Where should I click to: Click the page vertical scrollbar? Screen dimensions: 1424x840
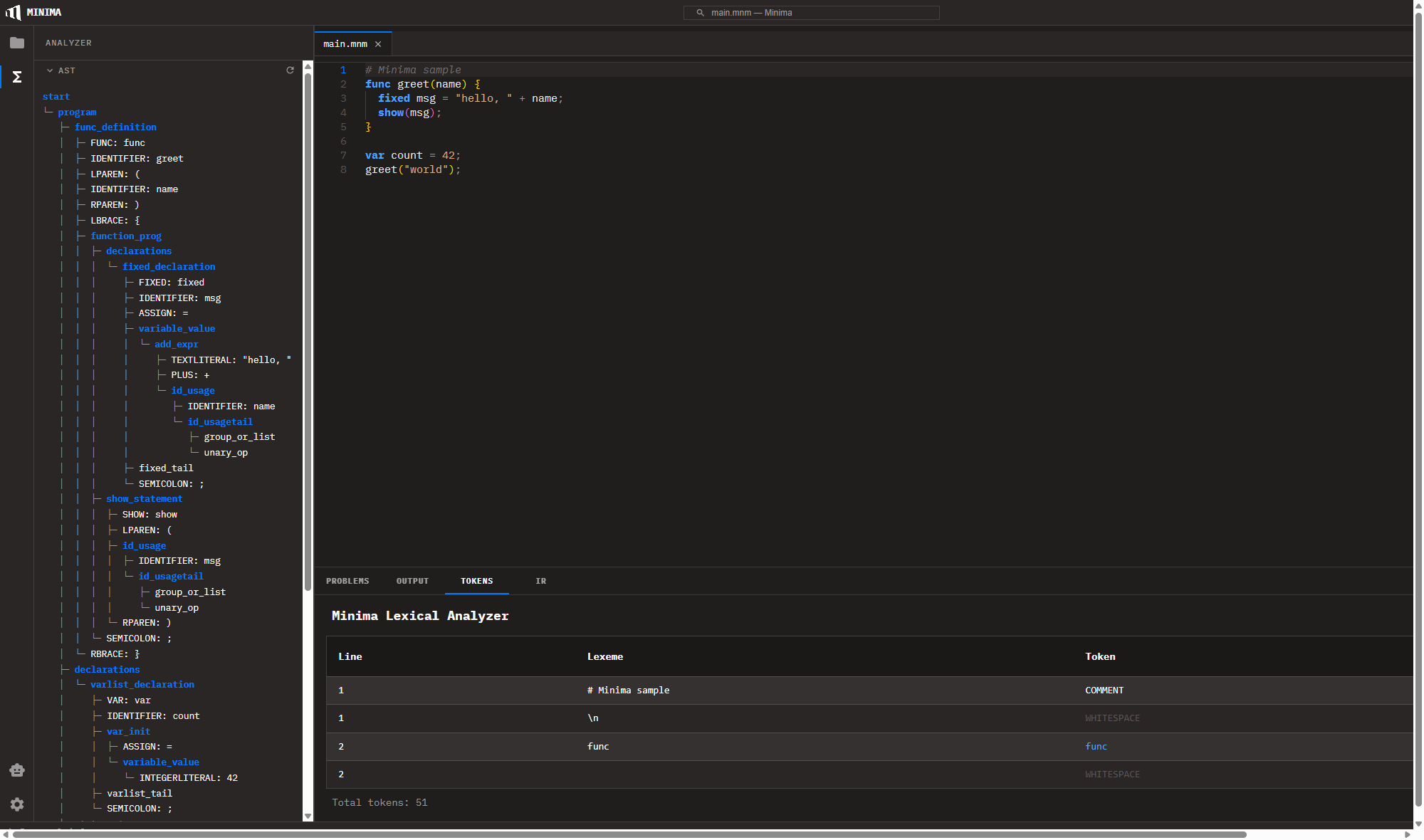pos(1418,410)
